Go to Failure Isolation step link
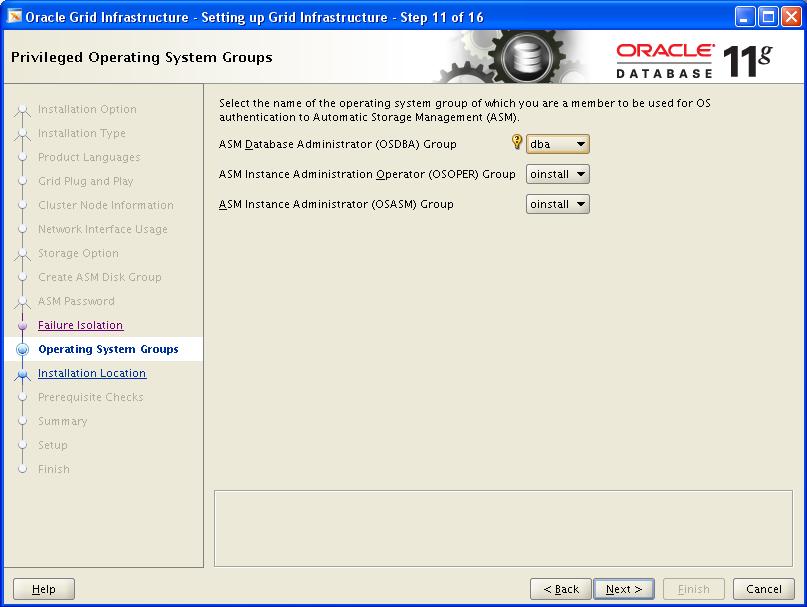807x607 pixels. 80,325
